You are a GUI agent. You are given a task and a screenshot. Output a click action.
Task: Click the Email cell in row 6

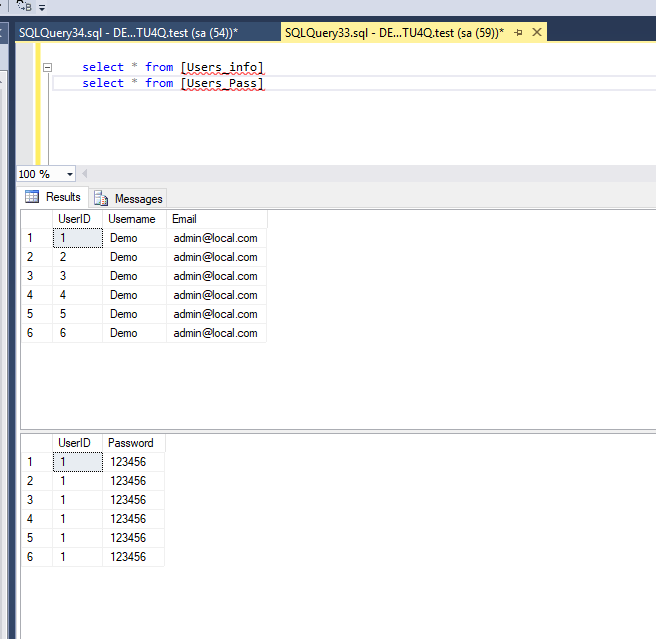[x=215, y=333]
